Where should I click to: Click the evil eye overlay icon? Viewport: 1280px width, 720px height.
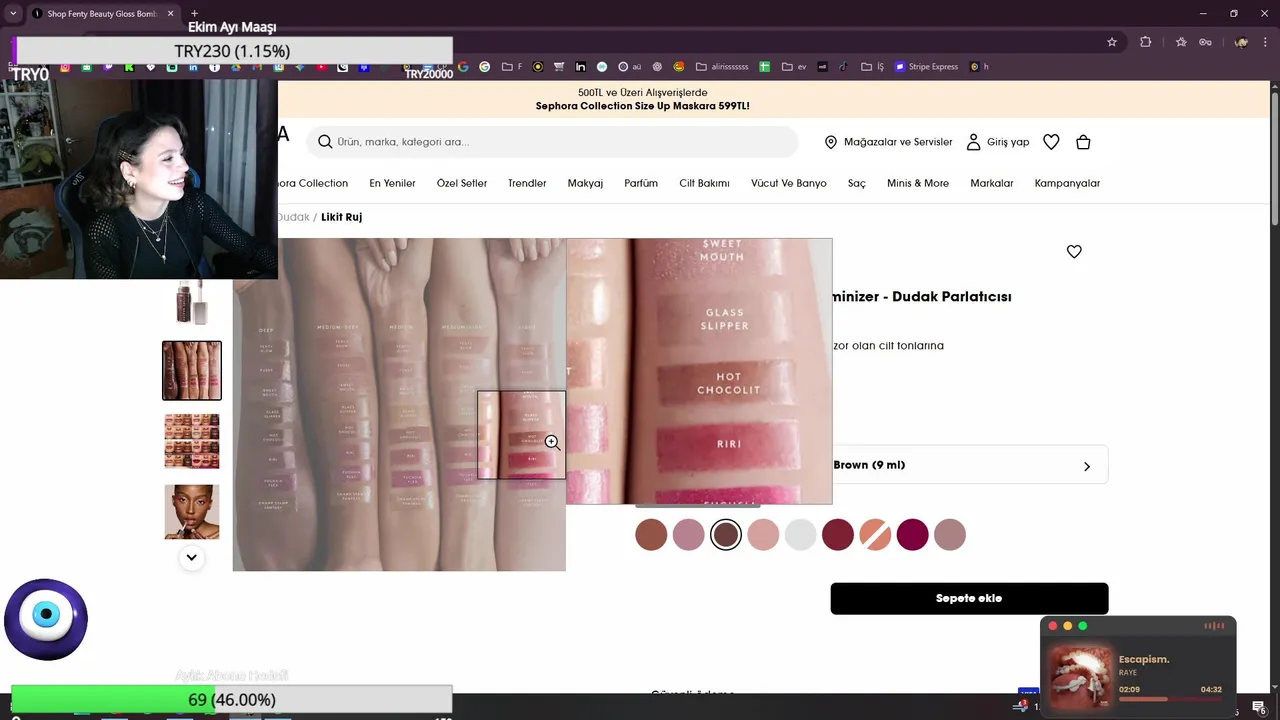click(46, 619)
